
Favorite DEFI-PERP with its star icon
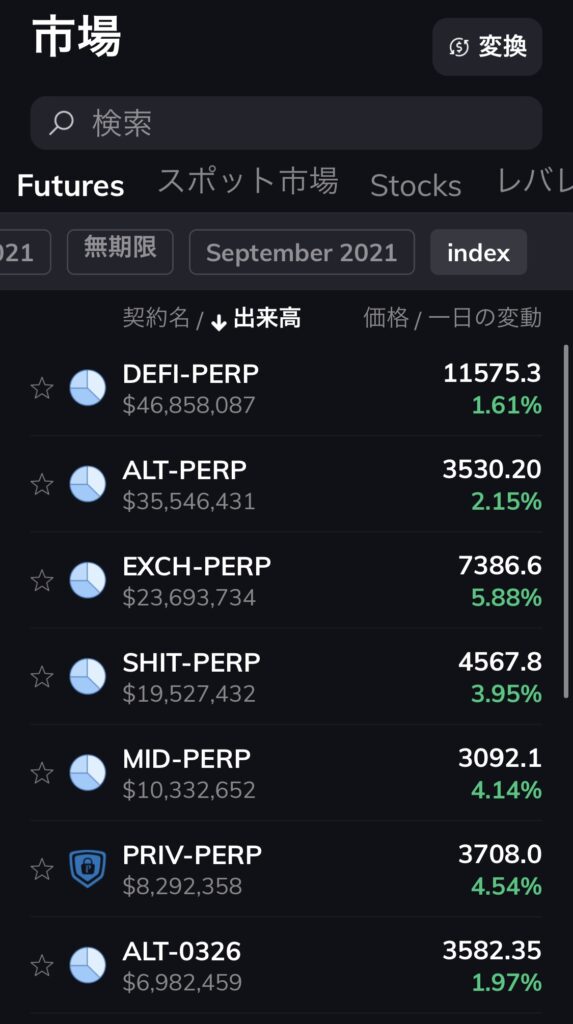point(42,388)
